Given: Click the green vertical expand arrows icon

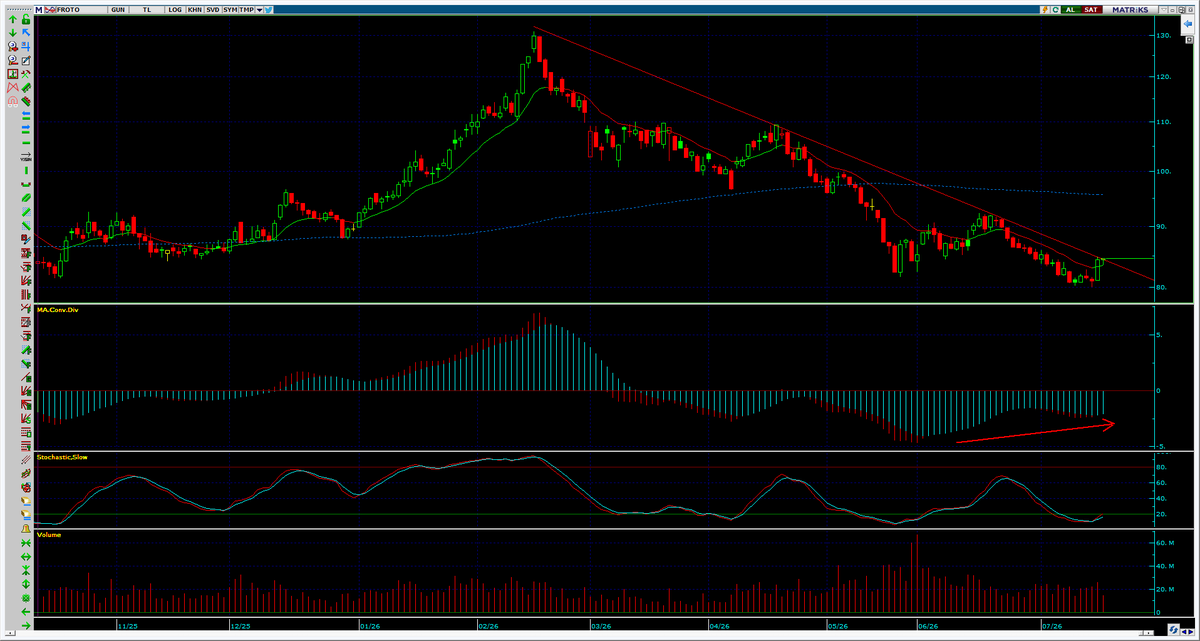Looking at the screenshot, I should [x=26, y=584].
